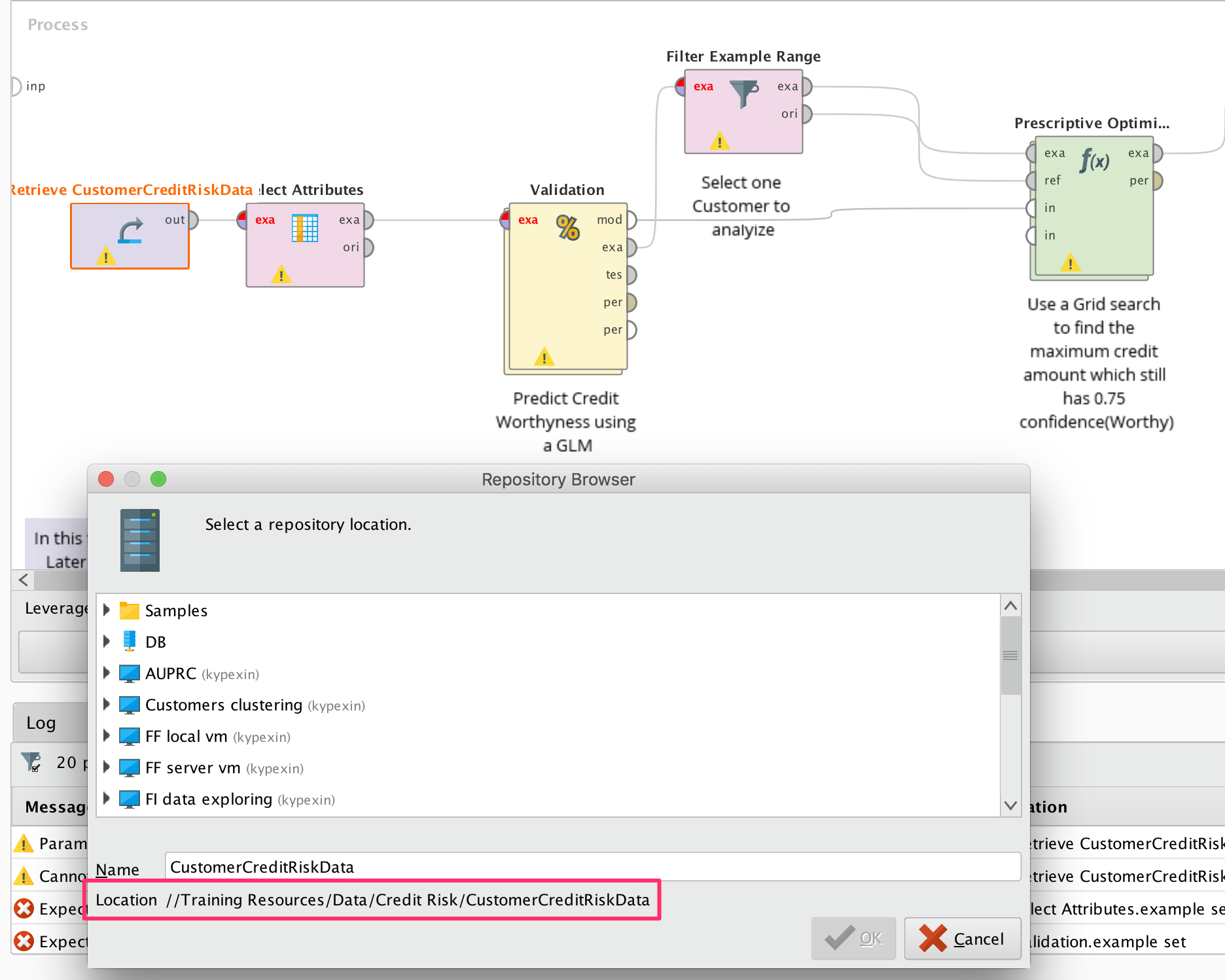Screen dimensions: 1225x980
Task: Click warning triangle on Validation operator
Action: [544, 357]
